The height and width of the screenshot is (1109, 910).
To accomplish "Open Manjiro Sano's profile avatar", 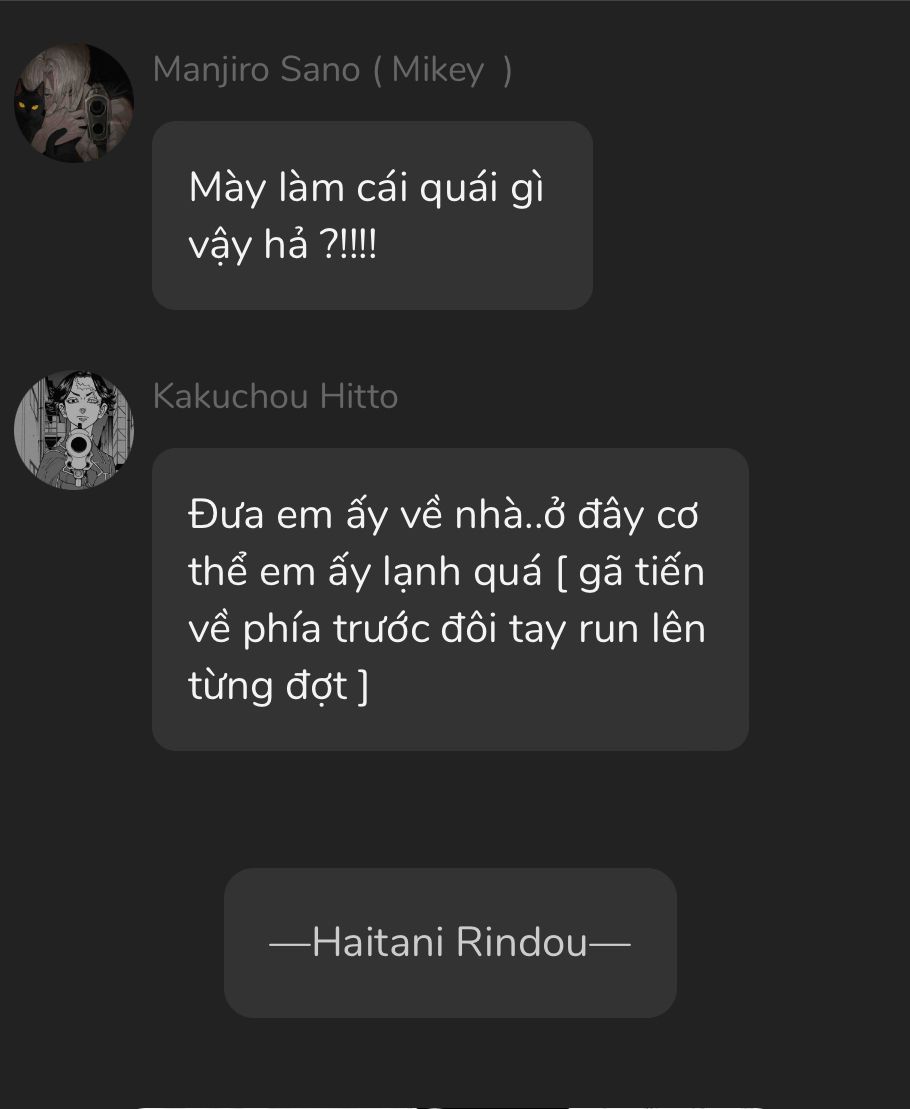I will coord(74,103).
